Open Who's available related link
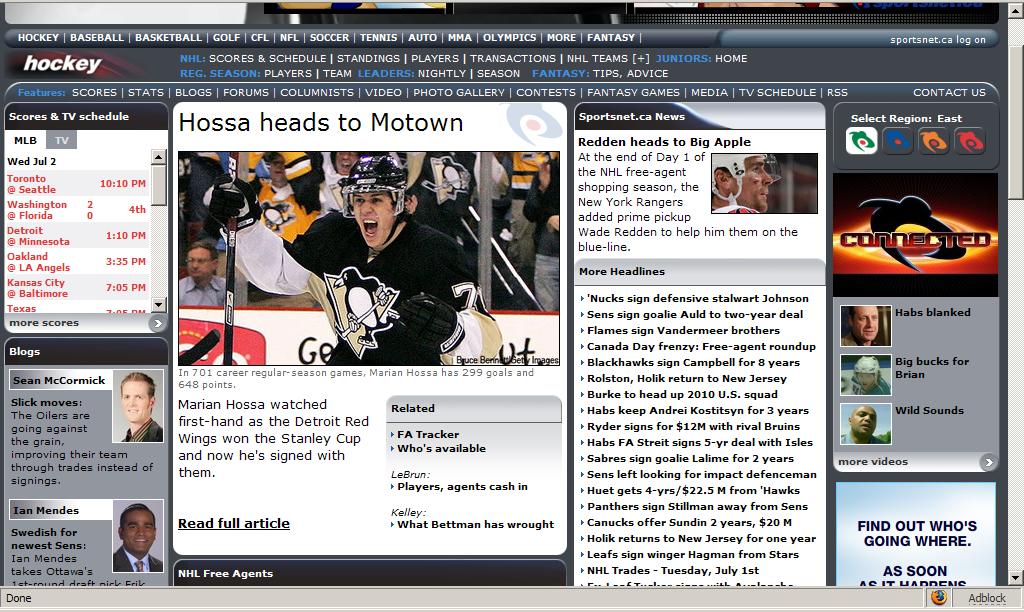The image size is (1024, 612). tap(441, 449)
